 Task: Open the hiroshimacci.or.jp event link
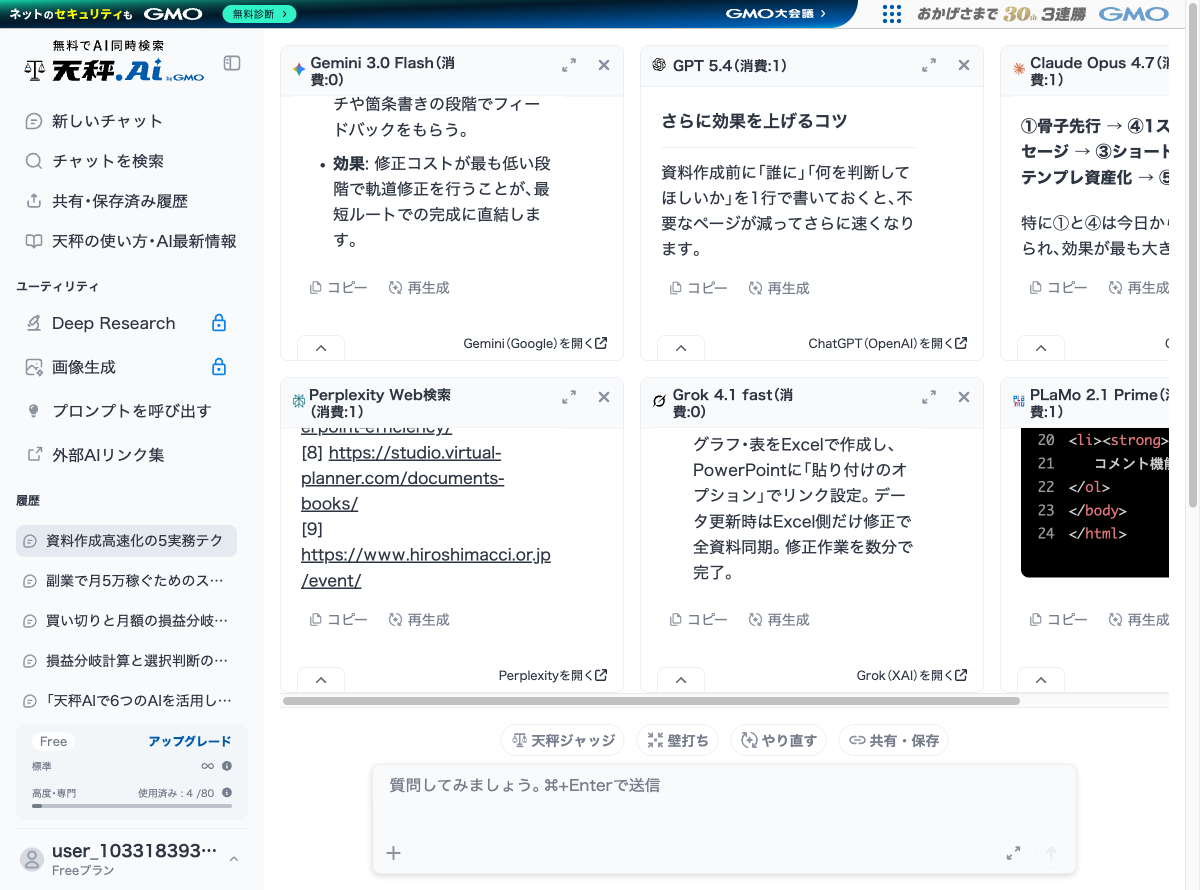point(426,567)
